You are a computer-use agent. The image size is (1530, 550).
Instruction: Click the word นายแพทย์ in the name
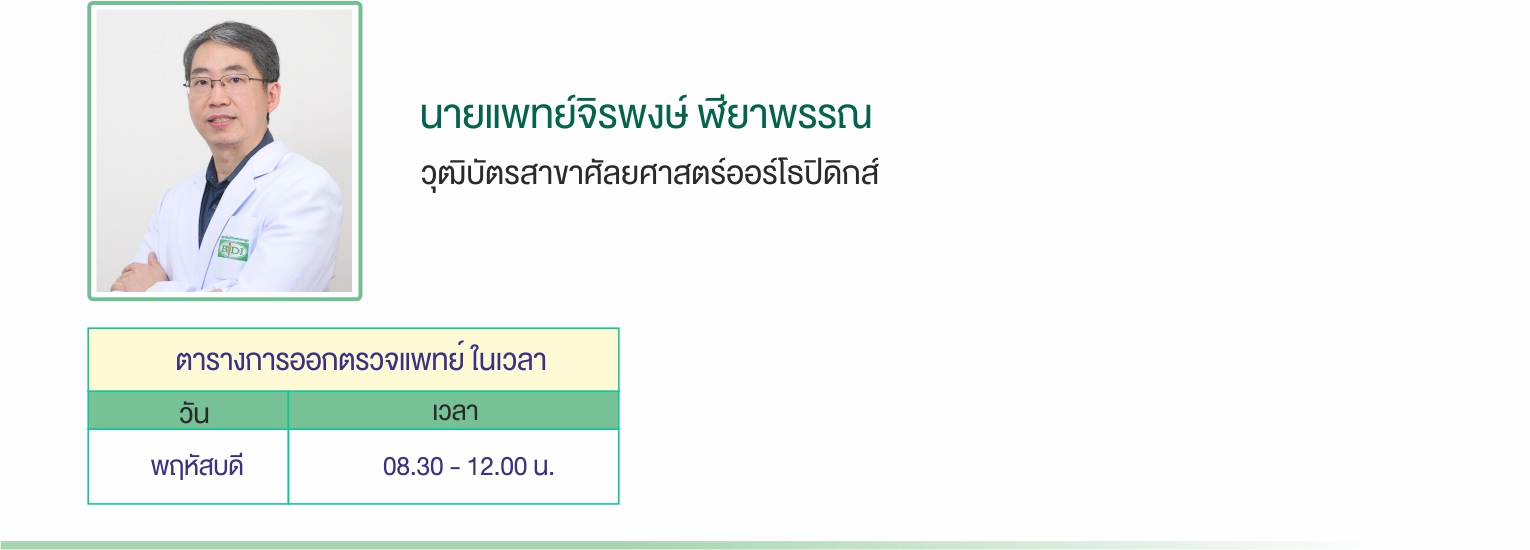pyautogui.click(x=490, y=116)
